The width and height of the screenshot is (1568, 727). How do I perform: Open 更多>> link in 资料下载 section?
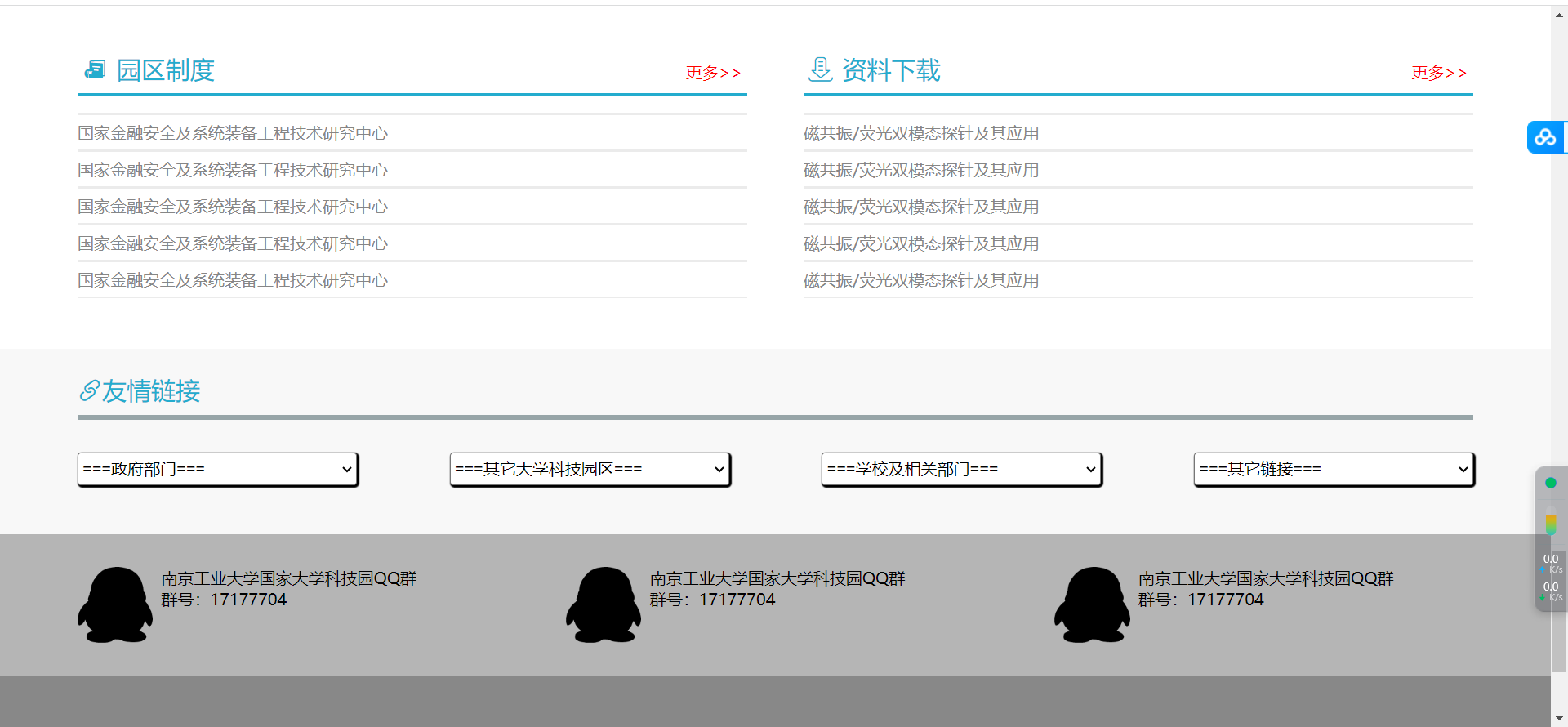pos(1439,73)
